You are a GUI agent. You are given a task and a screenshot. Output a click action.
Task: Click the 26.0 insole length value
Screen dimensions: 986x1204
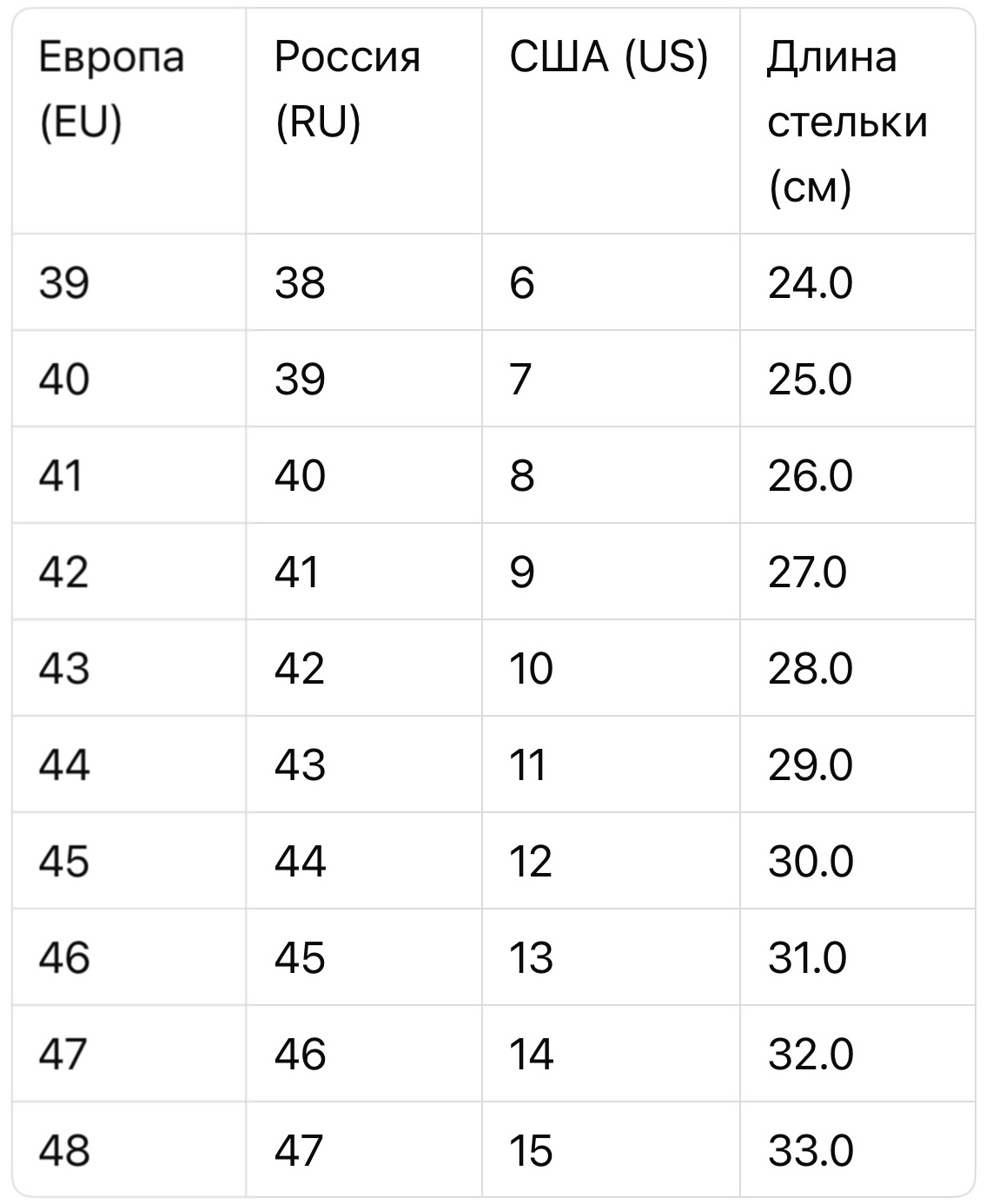810,475
